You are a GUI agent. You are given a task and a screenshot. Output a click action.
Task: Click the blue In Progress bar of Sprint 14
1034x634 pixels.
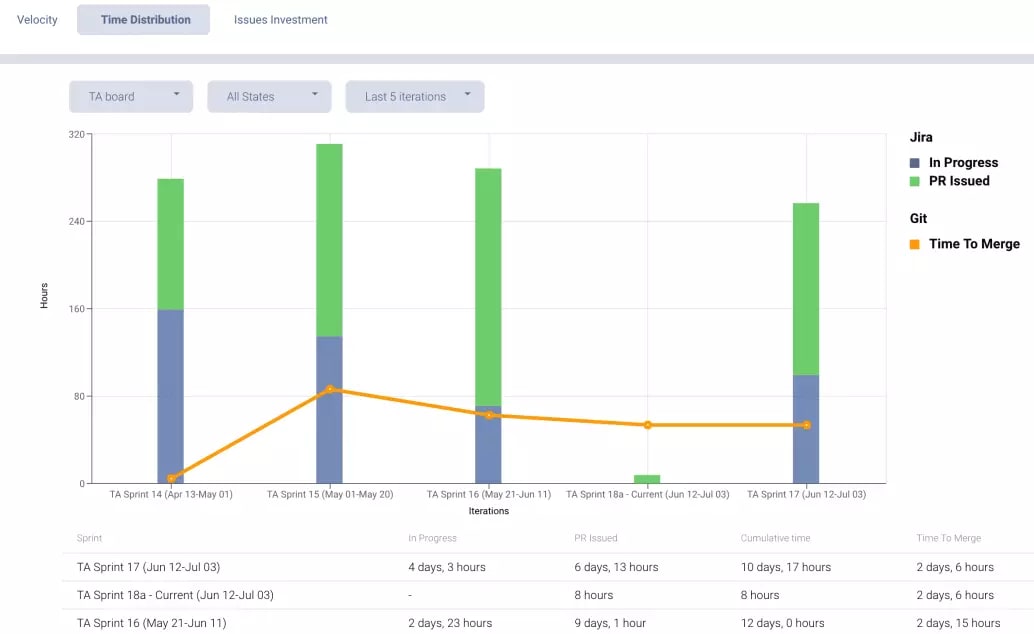[171, 396]
